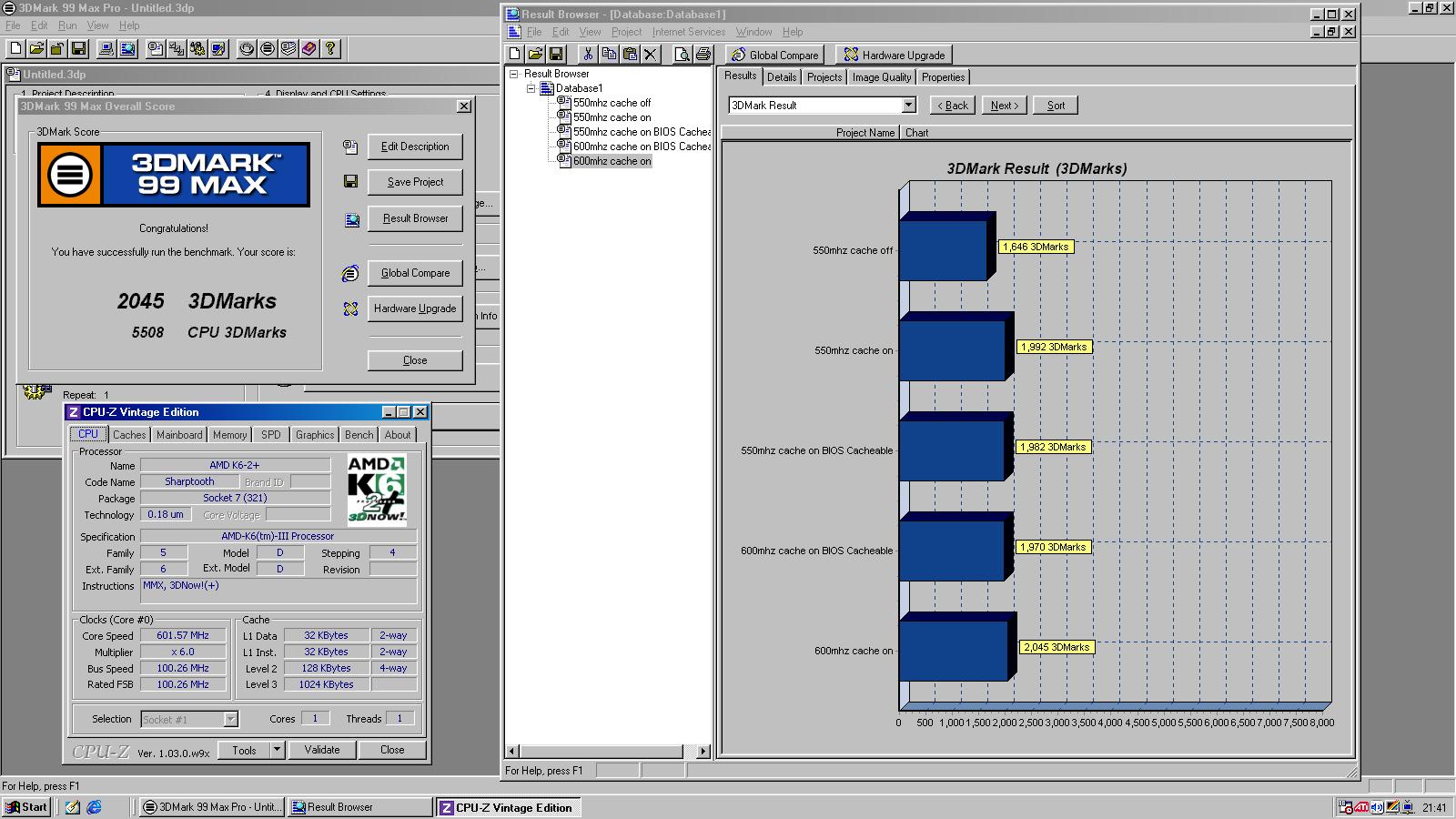The width and height of the screenshot is (1456, 819).
Task: Open Socket #1 selection dropdown in CPU-Z
Action: pyautogui.click(x=230, y=719)
